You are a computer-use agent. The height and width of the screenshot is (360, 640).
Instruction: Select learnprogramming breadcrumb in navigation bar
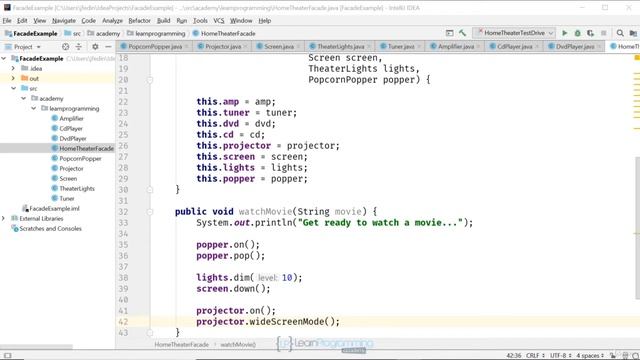tap(156, 33)
